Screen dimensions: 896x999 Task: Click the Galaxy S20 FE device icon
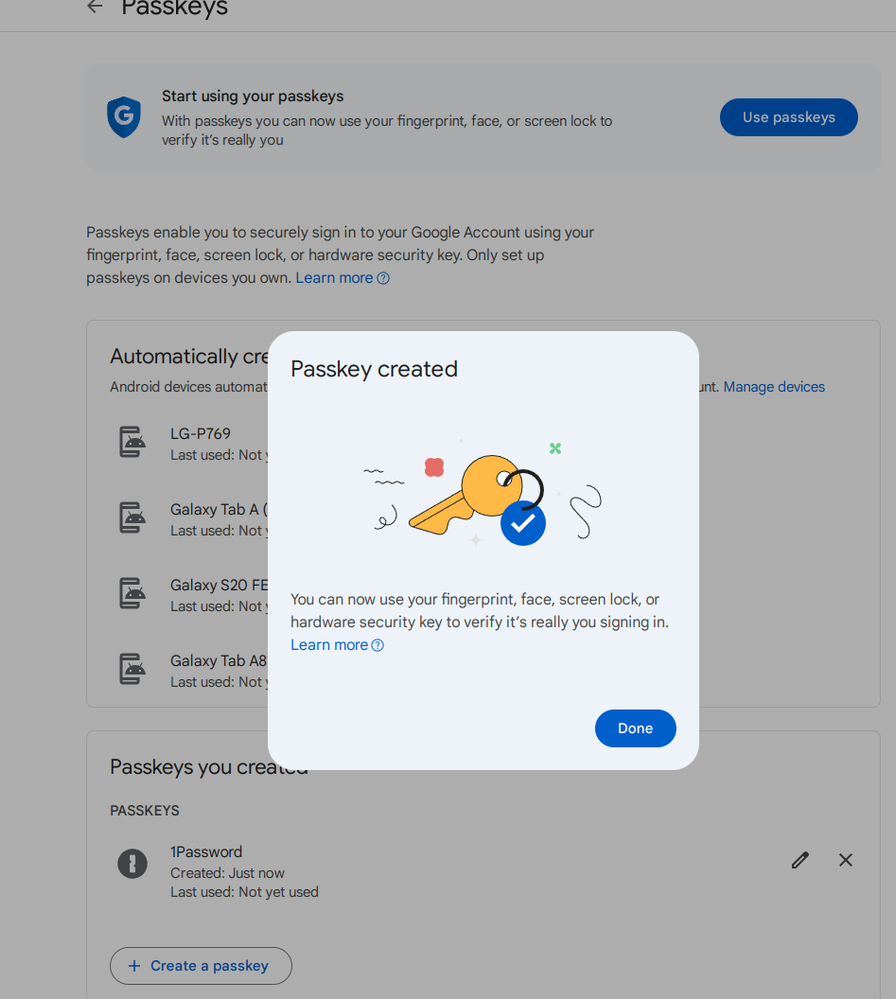[132, 594]
